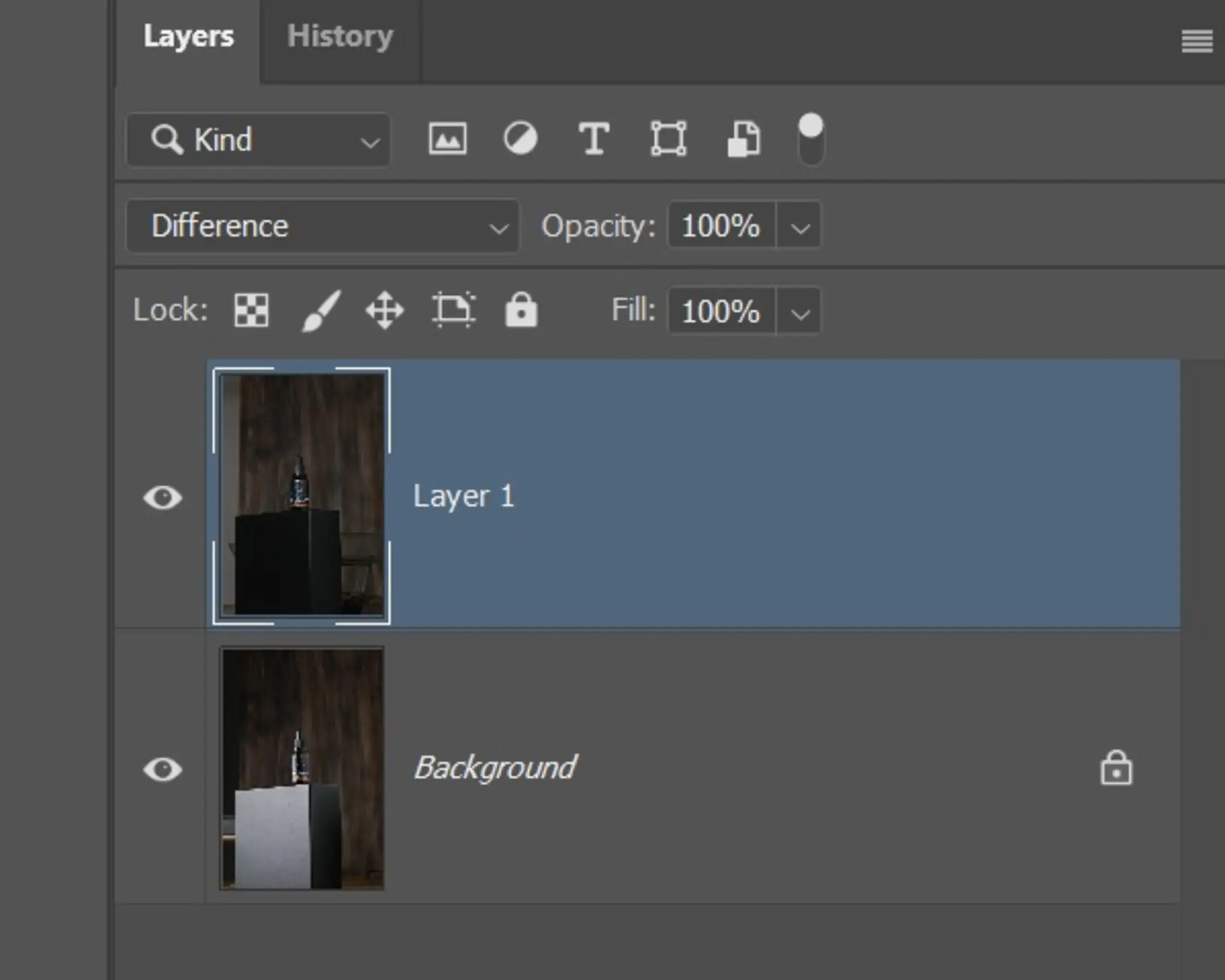Viewport: 1225px width, 980px height.
Task: Filter for type layers icon
Action: (593, 138)
